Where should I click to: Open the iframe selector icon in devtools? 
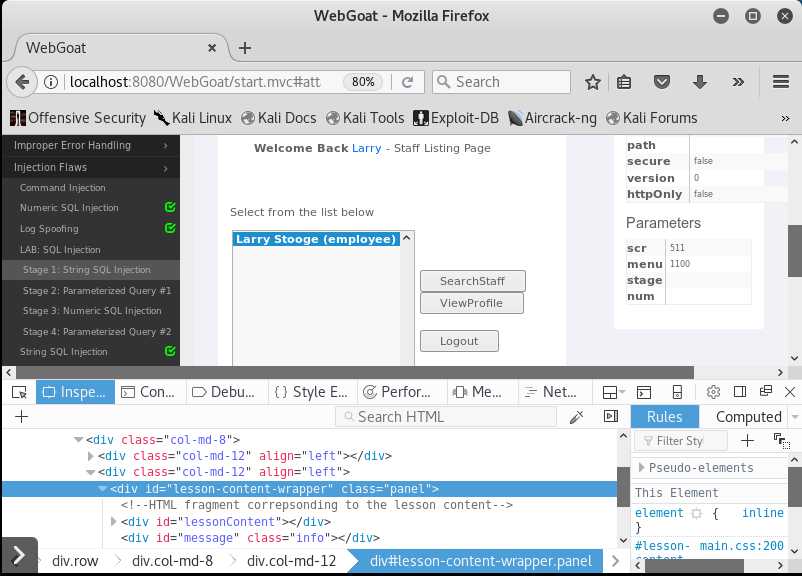pyautogui.click(x=613, y=392)
